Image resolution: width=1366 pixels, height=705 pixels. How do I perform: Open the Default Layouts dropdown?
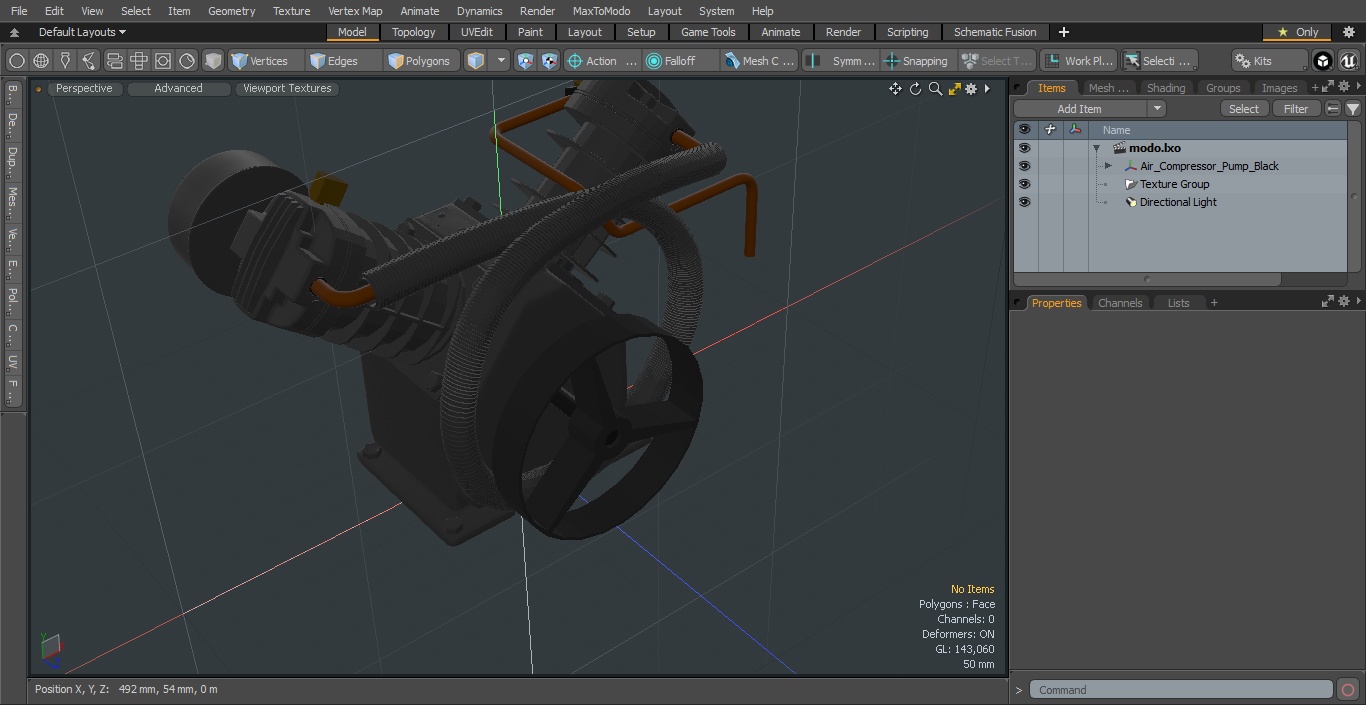tap(81, 32)
